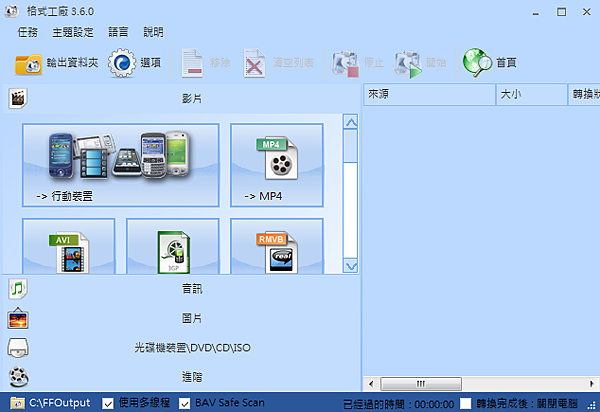
Task: Enable 轉換完成後：關閉電腦 shutdown checkbox
Action: coord(466,403)
